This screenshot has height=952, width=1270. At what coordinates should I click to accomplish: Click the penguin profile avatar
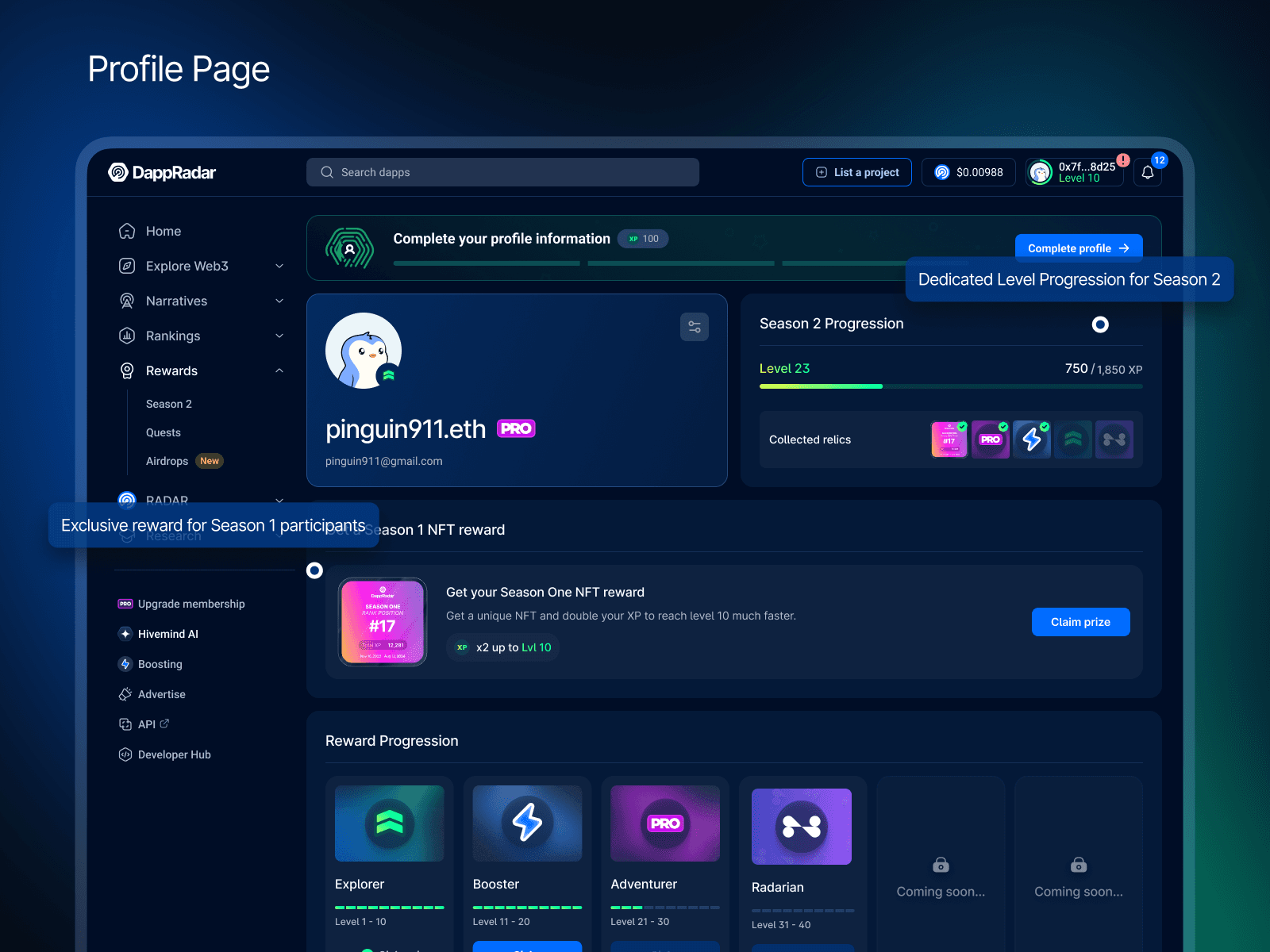(364, 351)
